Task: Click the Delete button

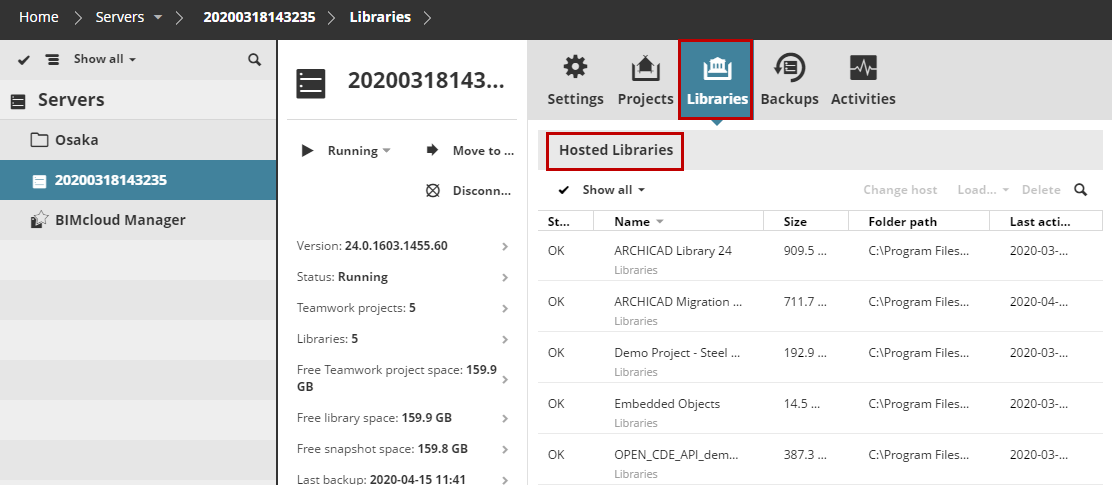Action: 1041,190
